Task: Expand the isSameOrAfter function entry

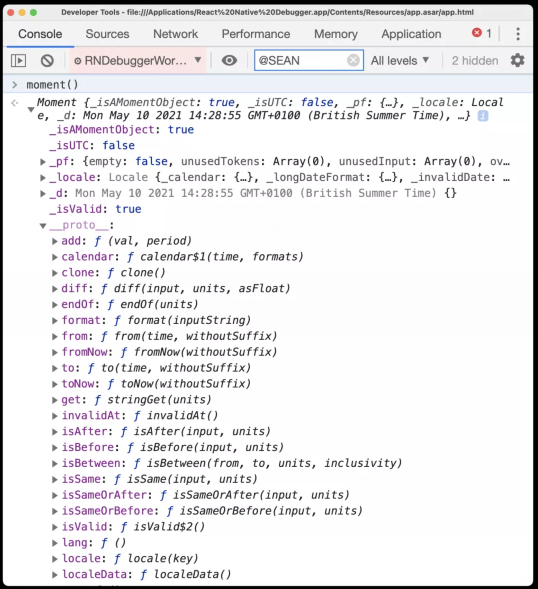Action: point(55,495)
